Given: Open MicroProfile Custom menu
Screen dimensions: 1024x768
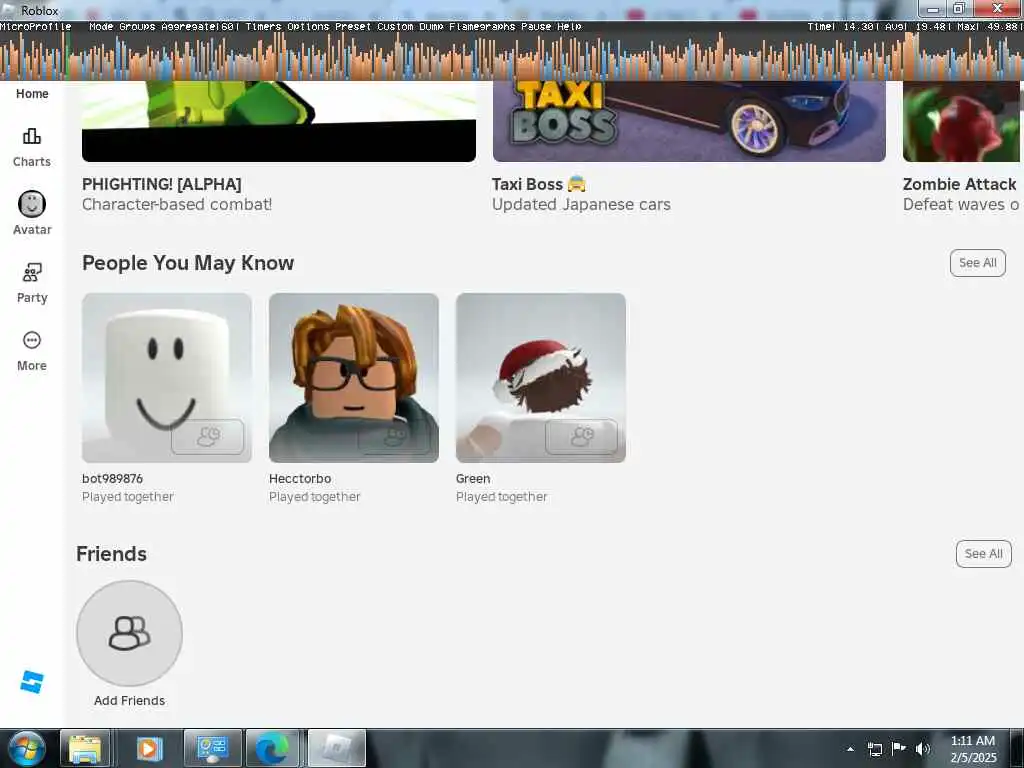Looking at the screenshot, I should click(395, 27).
